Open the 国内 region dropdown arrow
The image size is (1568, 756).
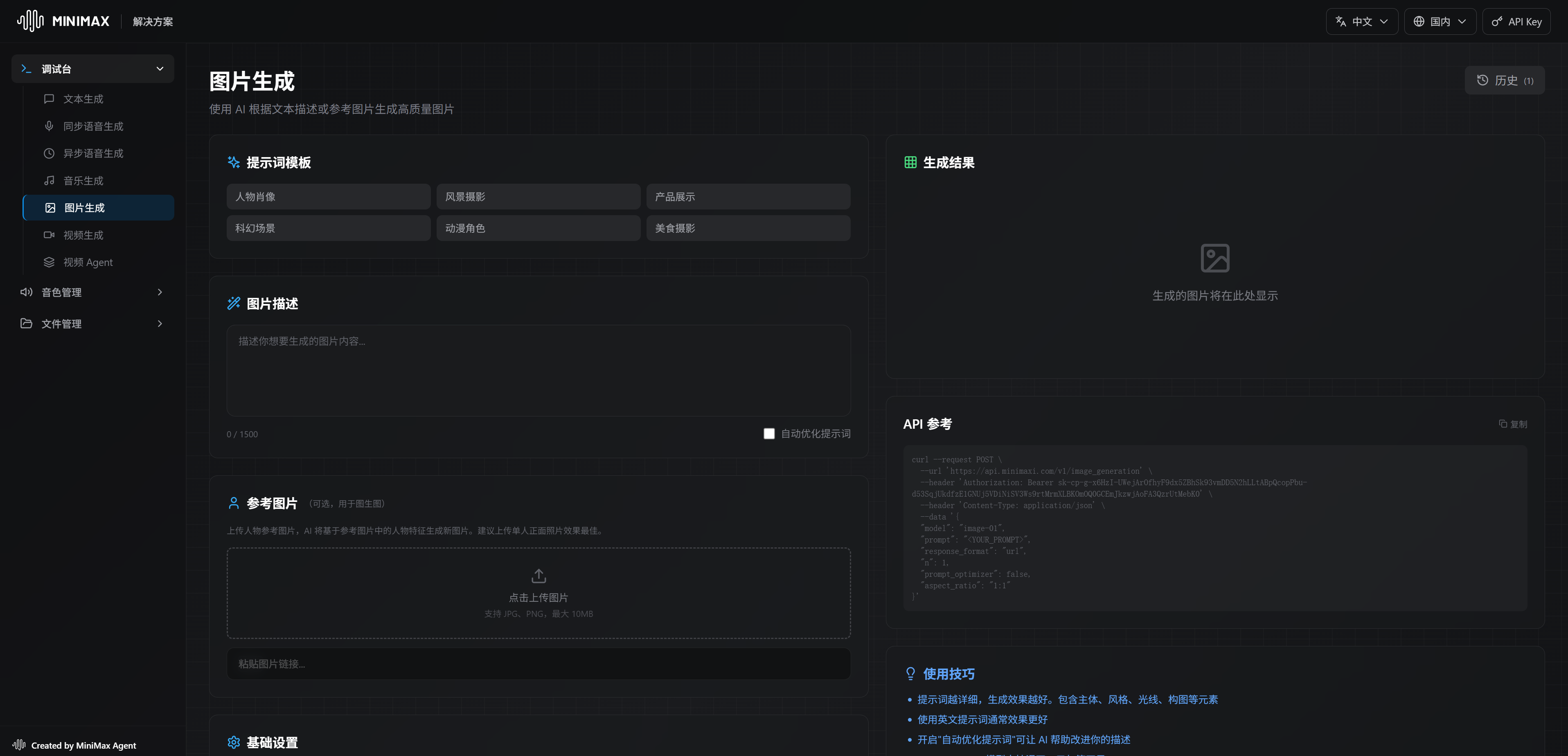[x=1462, y=21]
